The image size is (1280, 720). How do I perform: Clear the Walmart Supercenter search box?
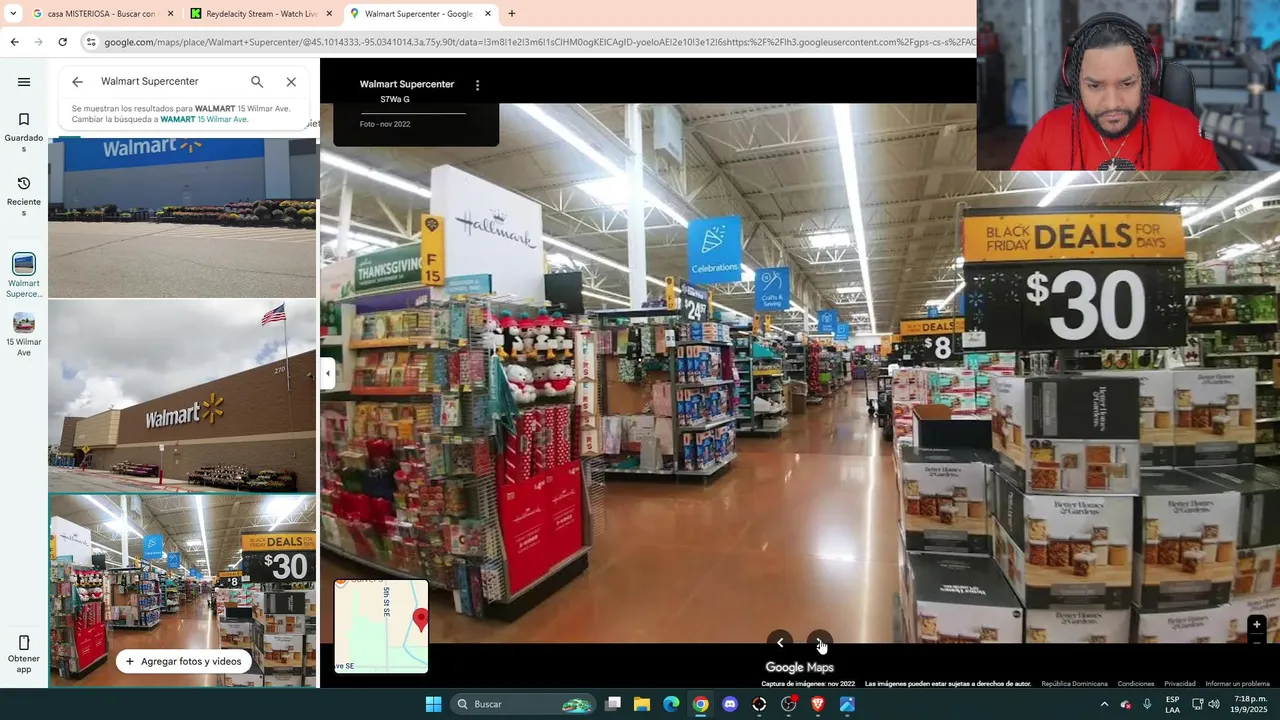click(291, 82)
